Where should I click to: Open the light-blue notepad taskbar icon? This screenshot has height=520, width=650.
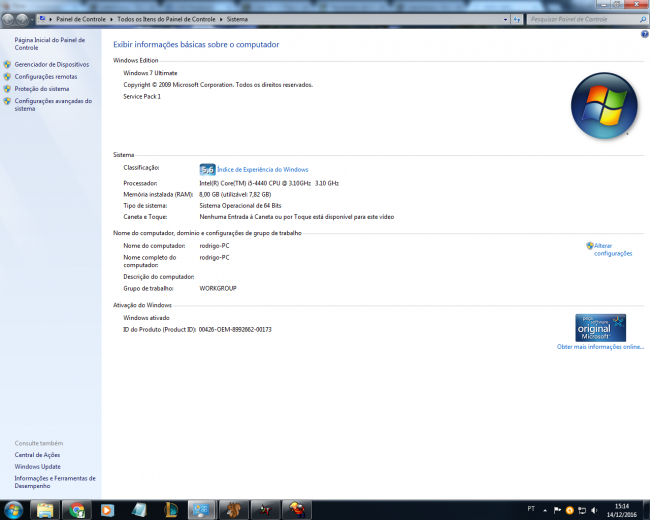pyautogui.click(x=139, y=510)
